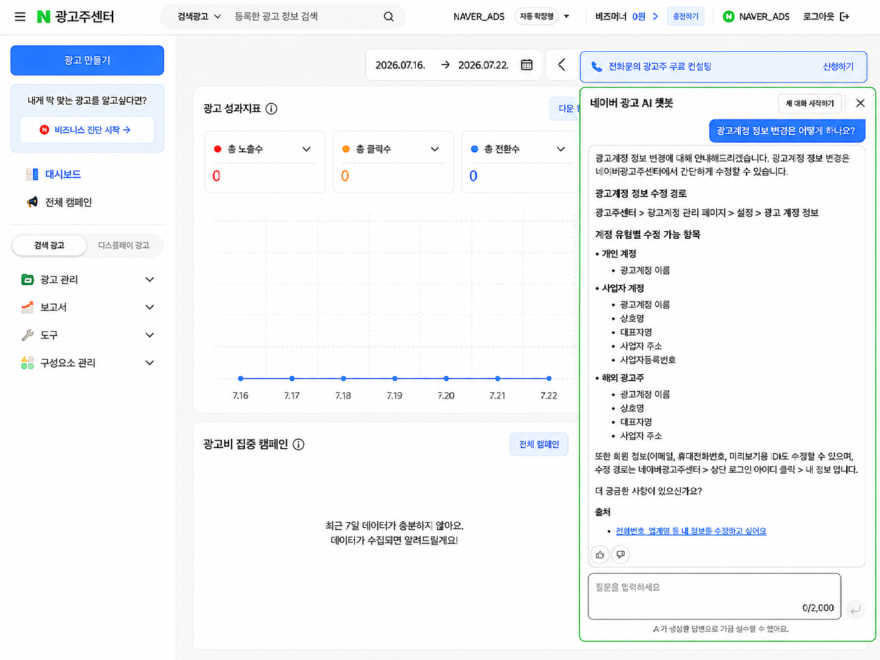Click the start date 2026.07.16.
Viewport: 880px width, 660px height.
coord(400,65)
